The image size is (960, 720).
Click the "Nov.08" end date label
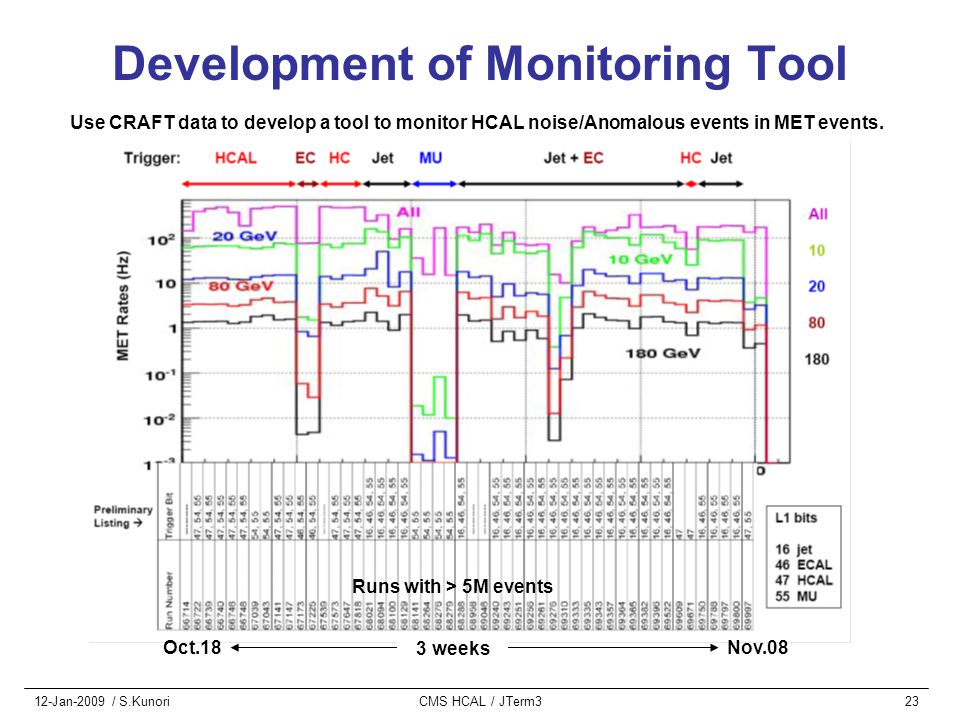pyautogui.click(x=757, y=647)
